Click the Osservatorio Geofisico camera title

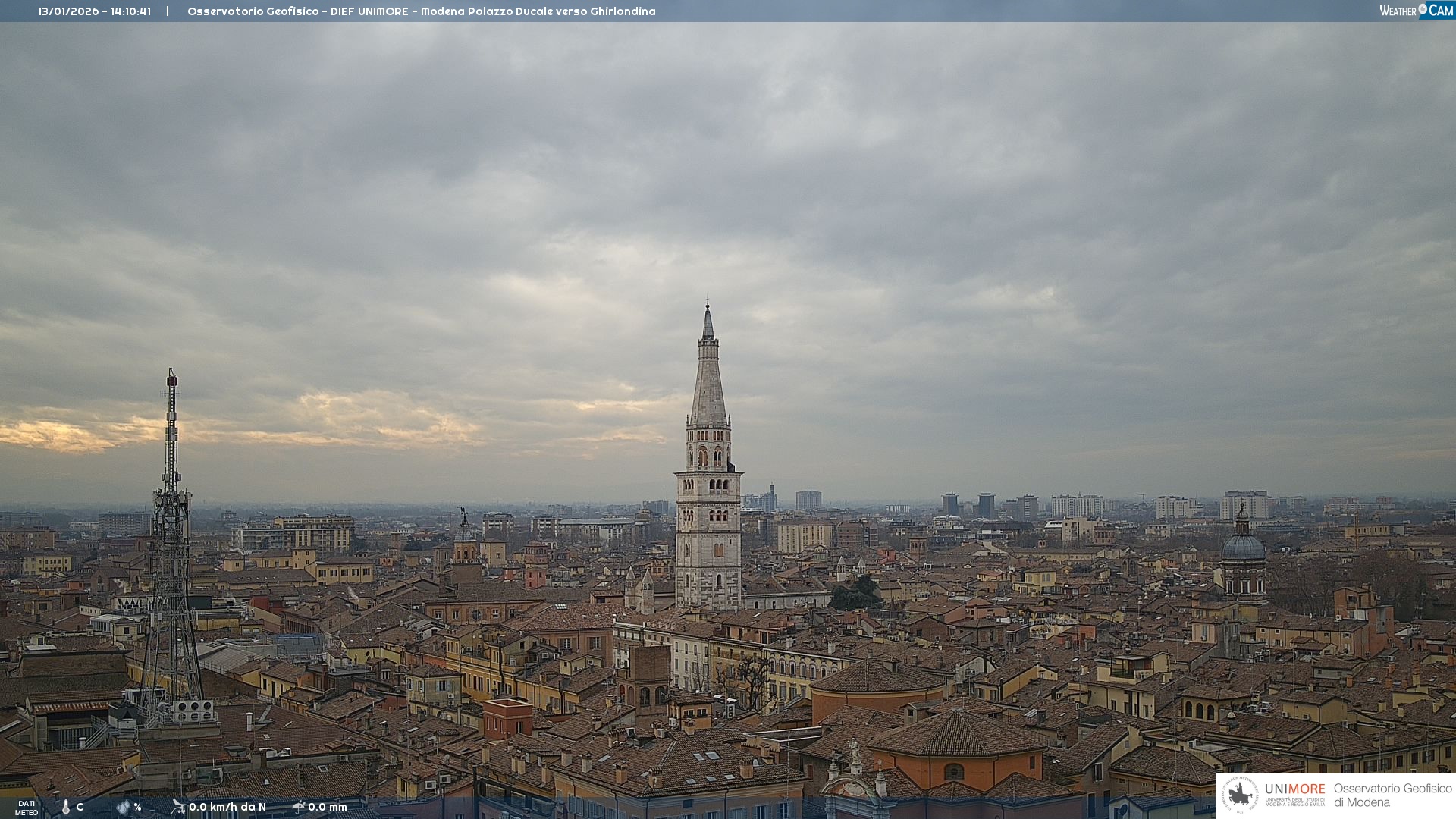tap(421, 11)
